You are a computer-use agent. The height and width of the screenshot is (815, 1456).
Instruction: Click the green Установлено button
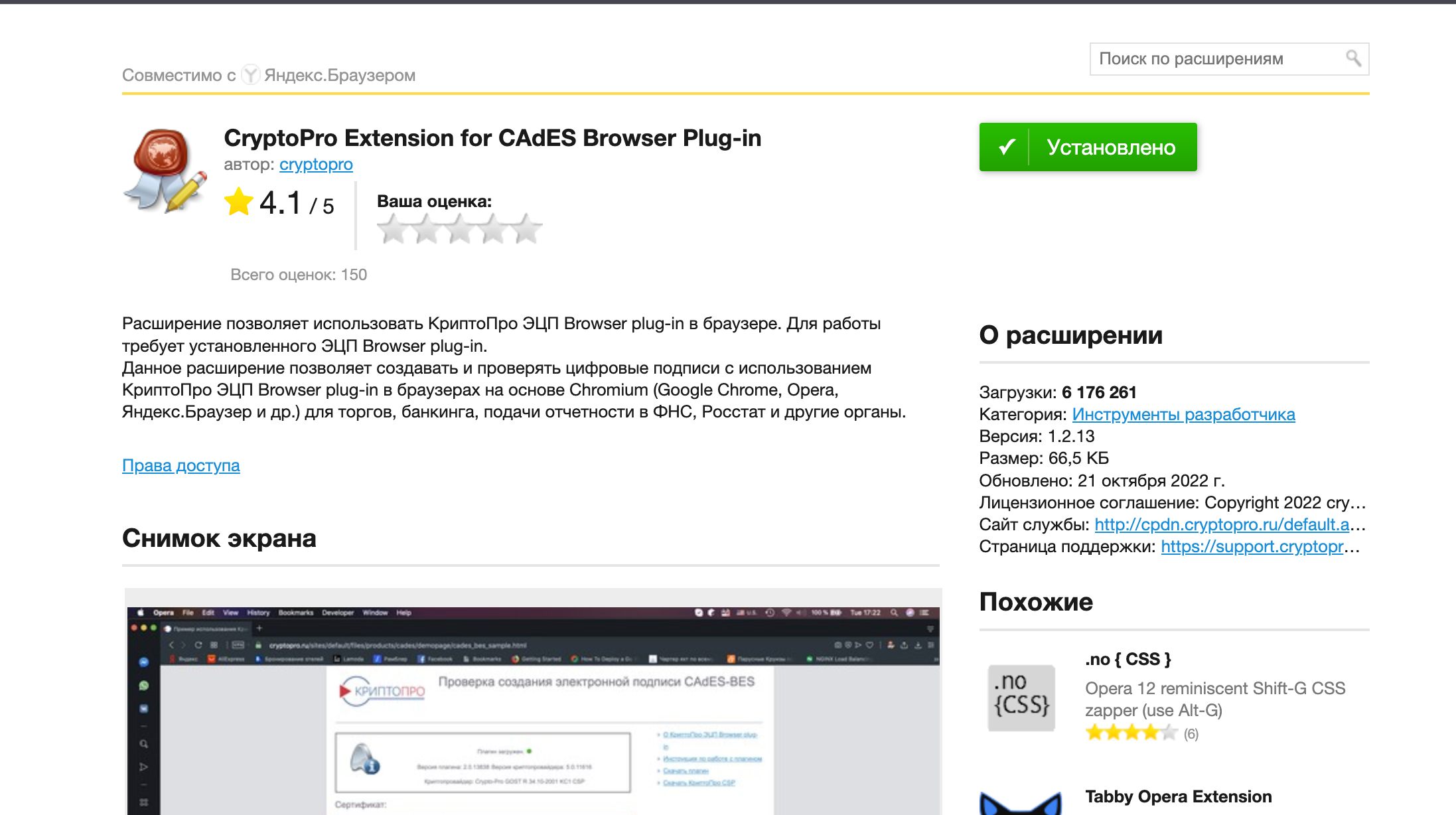click(1111, 147)
